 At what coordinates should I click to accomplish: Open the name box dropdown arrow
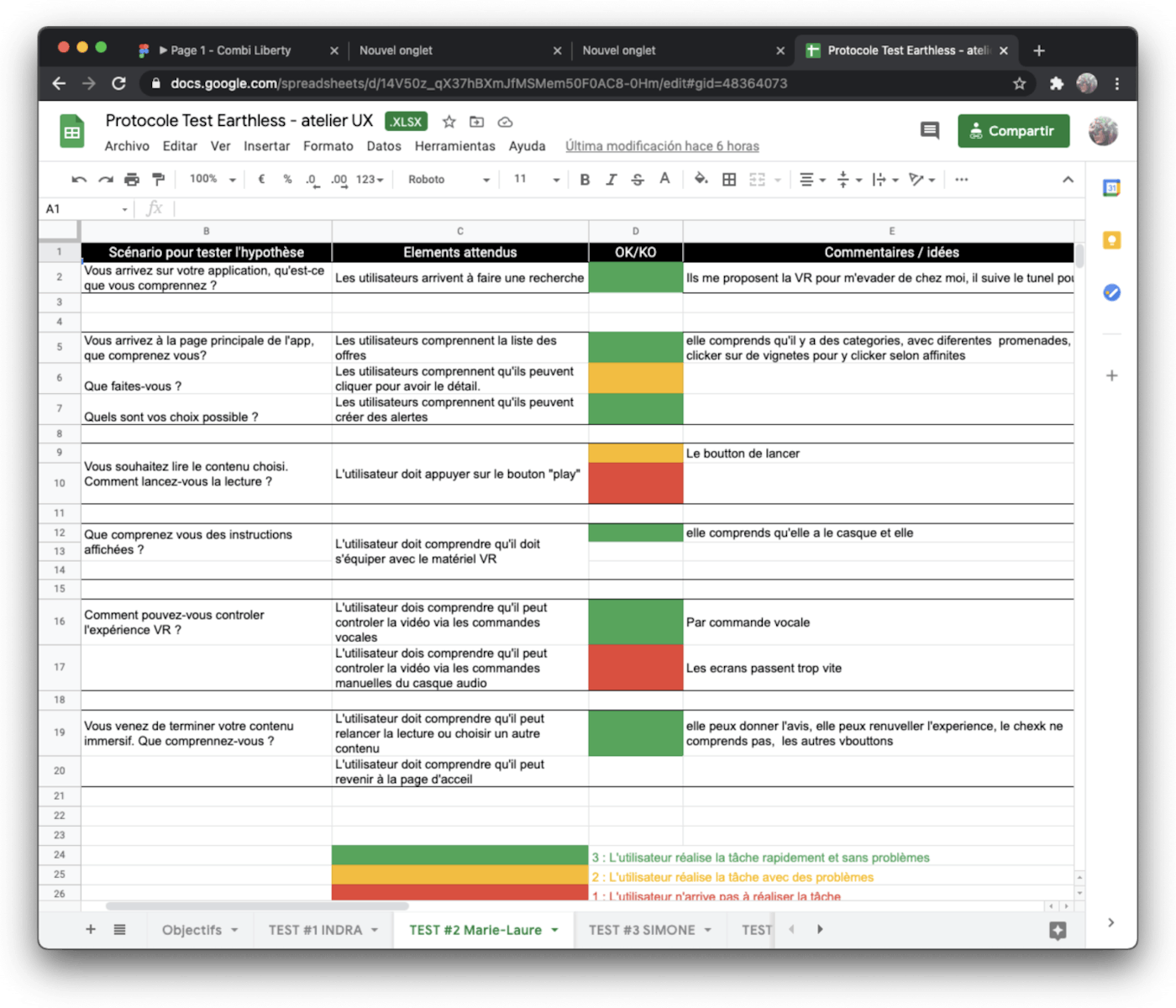pyautogui.click(x=125, y=209)
